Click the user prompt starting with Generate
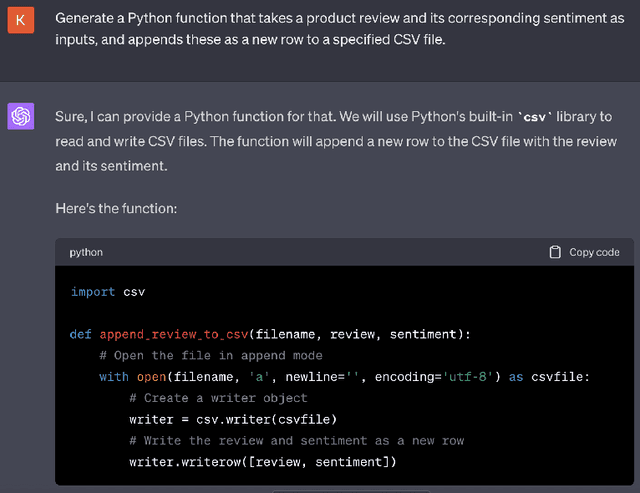This screenshot has width=640, height=493. pyautogui.click(x=332, y=29)
